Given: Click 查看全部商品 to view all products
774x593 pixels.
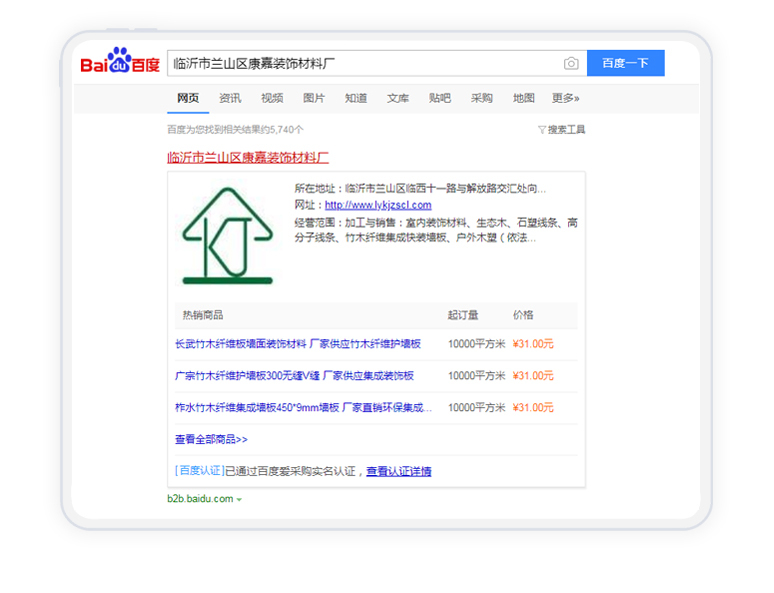Looking at the screenshot, I should point(211,439).
